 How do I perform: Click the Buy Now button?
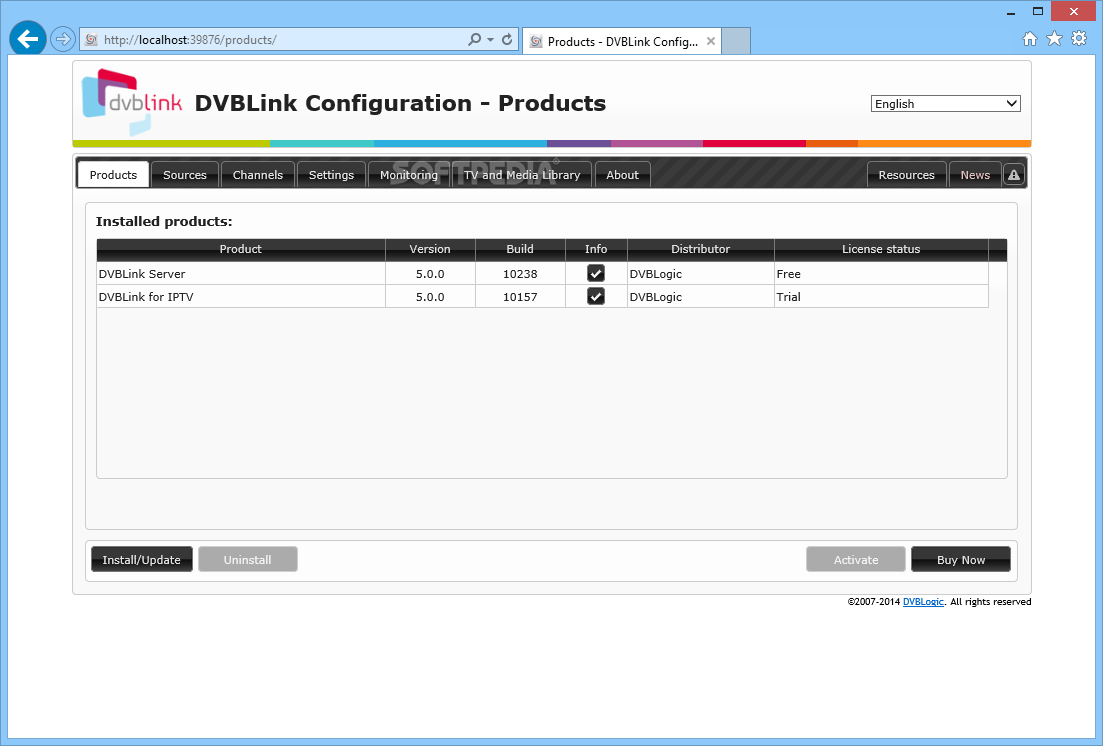[961, 560]
